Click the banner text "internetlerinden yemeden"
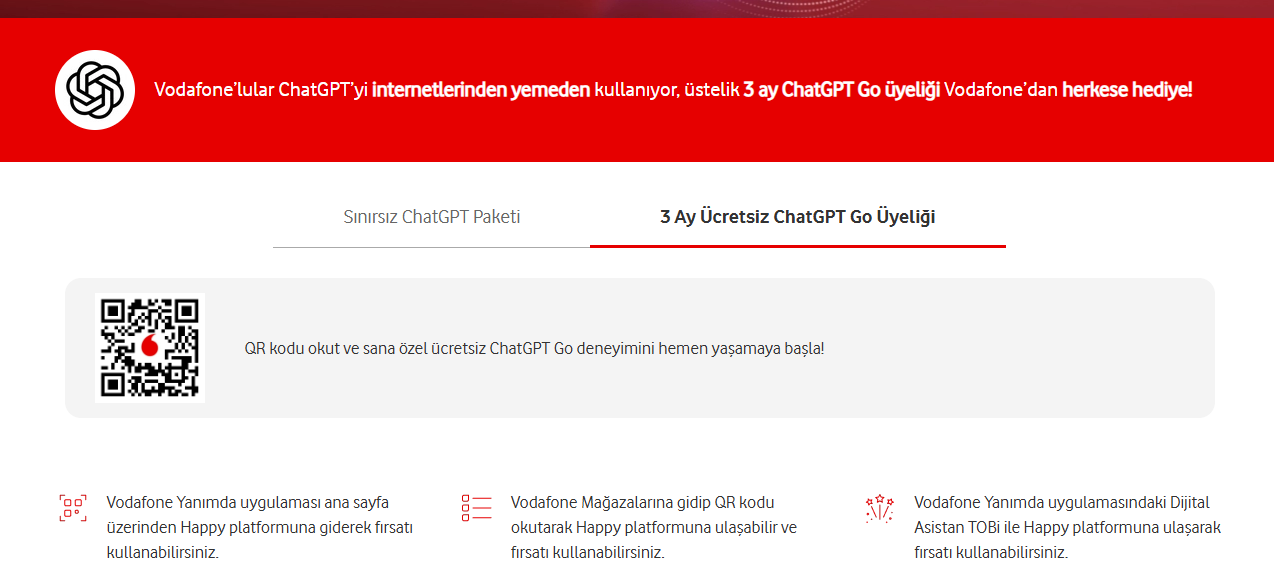The image size is (1274, 573). pos(481,90)
